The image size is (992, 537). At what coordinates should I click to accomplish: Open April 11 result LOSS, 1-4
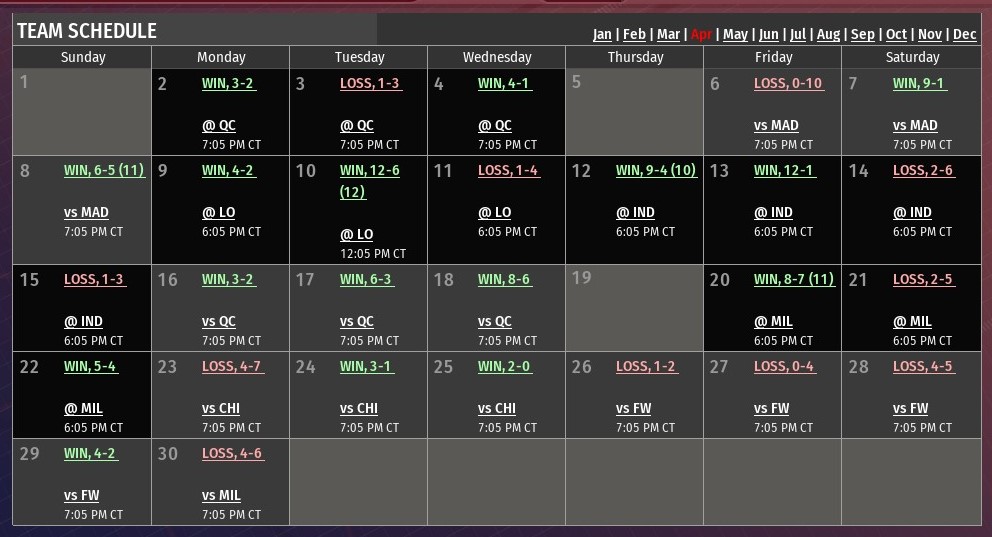point(509,170)
